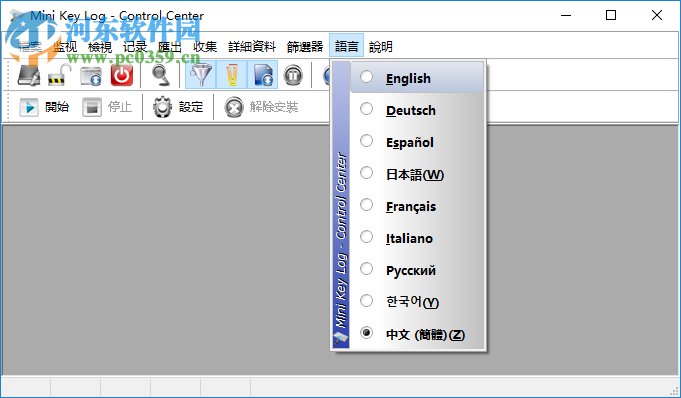Select the 日本語(W) radio button

[367, 173]
